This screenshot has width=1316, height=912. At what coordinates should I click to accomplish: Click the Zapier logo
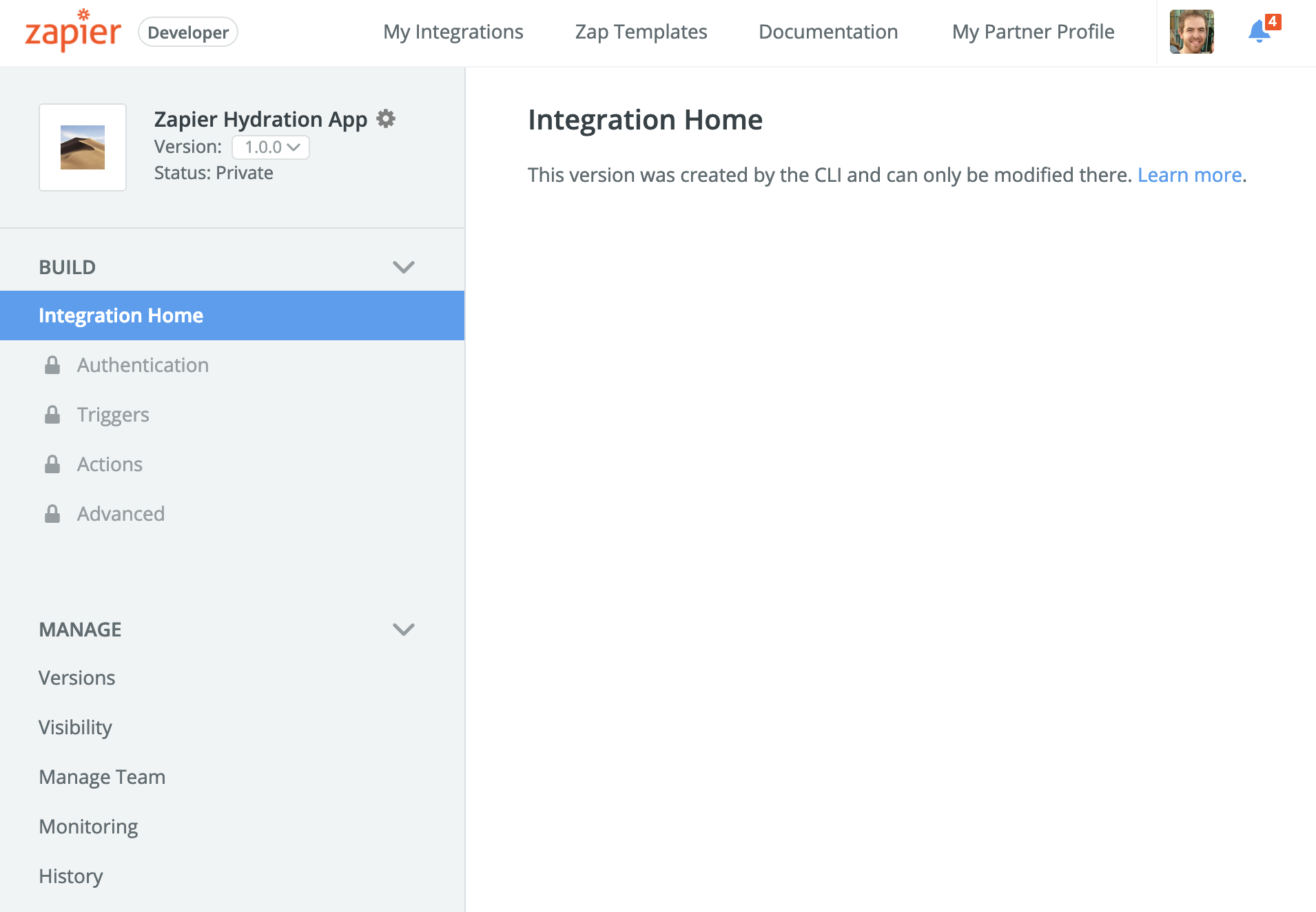(73, 31)
